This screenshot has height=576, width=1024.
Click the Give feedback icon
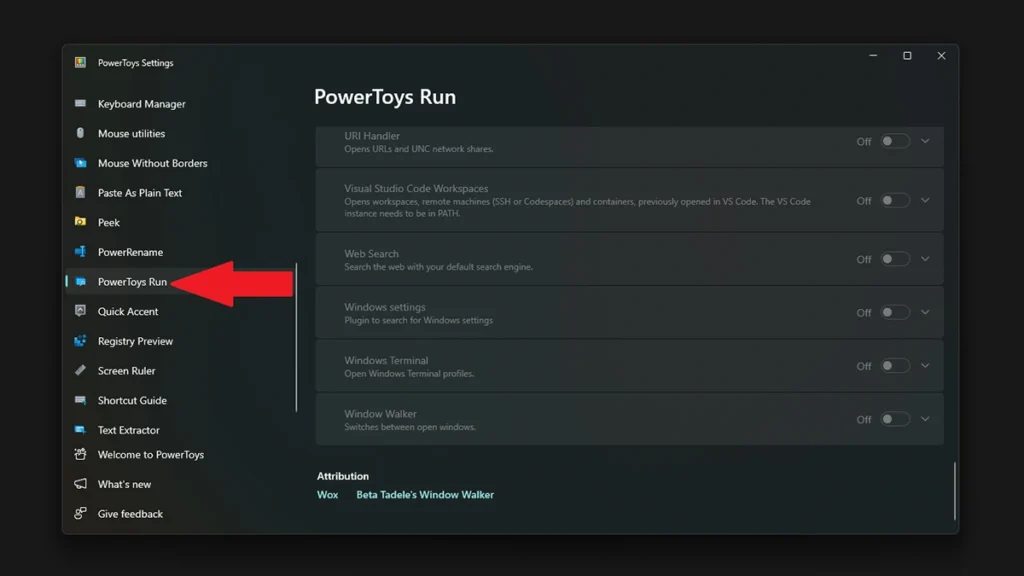tap(80, 513)
